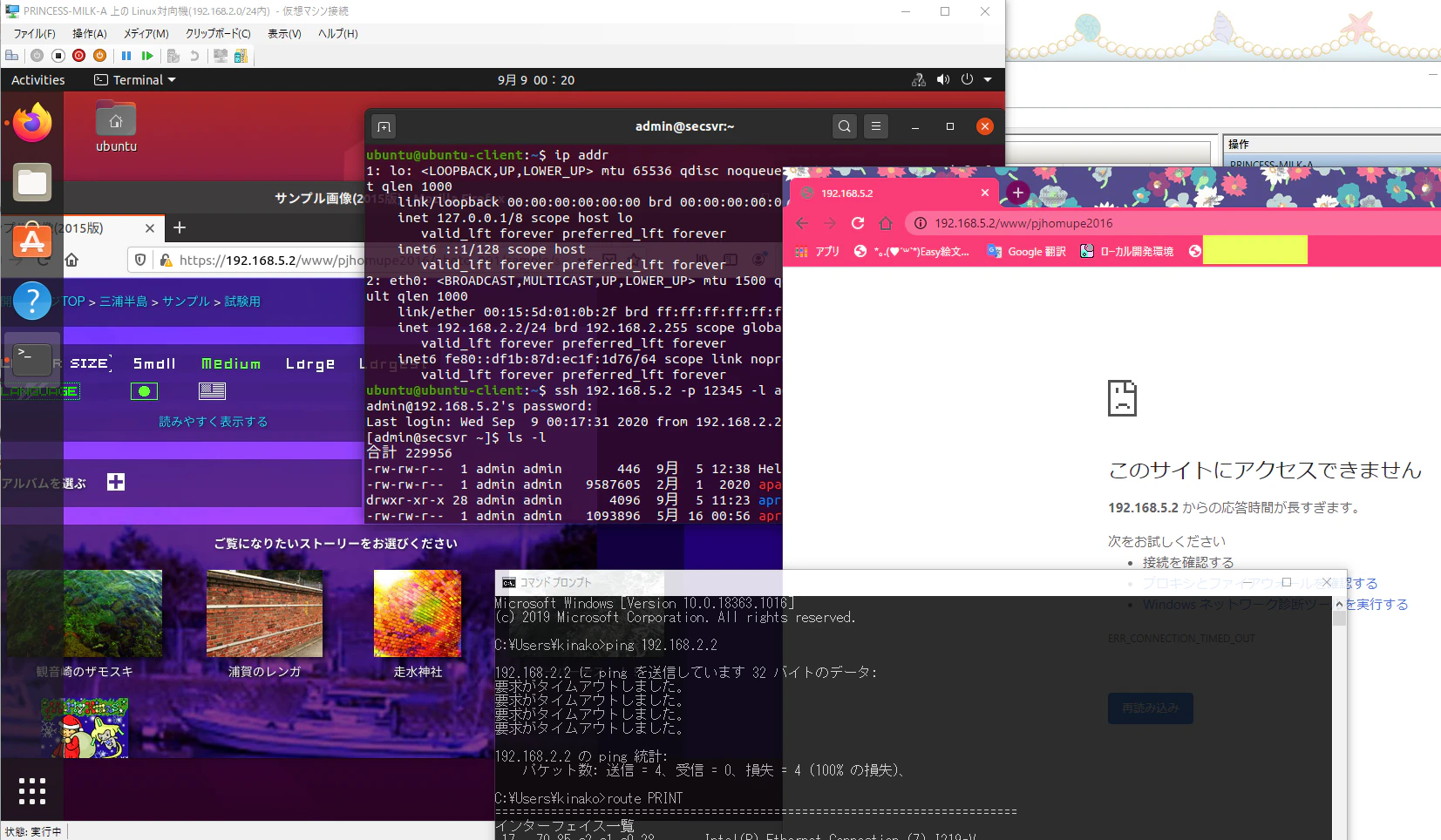1441x840 pixels.
Task: Reload the 192.168.5.2 page in Chrome
Action: pyautogui.click(x=858, y=223)
